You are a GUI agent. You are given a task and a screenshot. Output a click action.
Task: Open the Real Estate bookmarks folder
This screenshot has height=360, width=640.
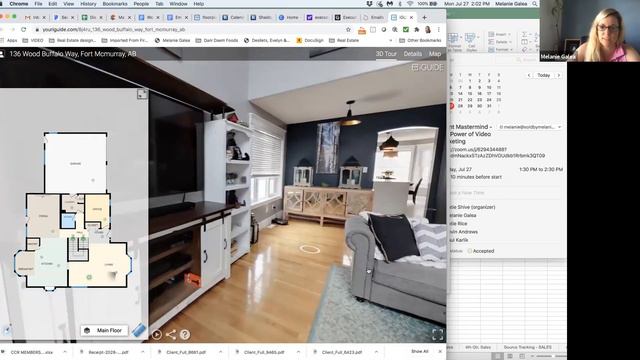(344, 40)
